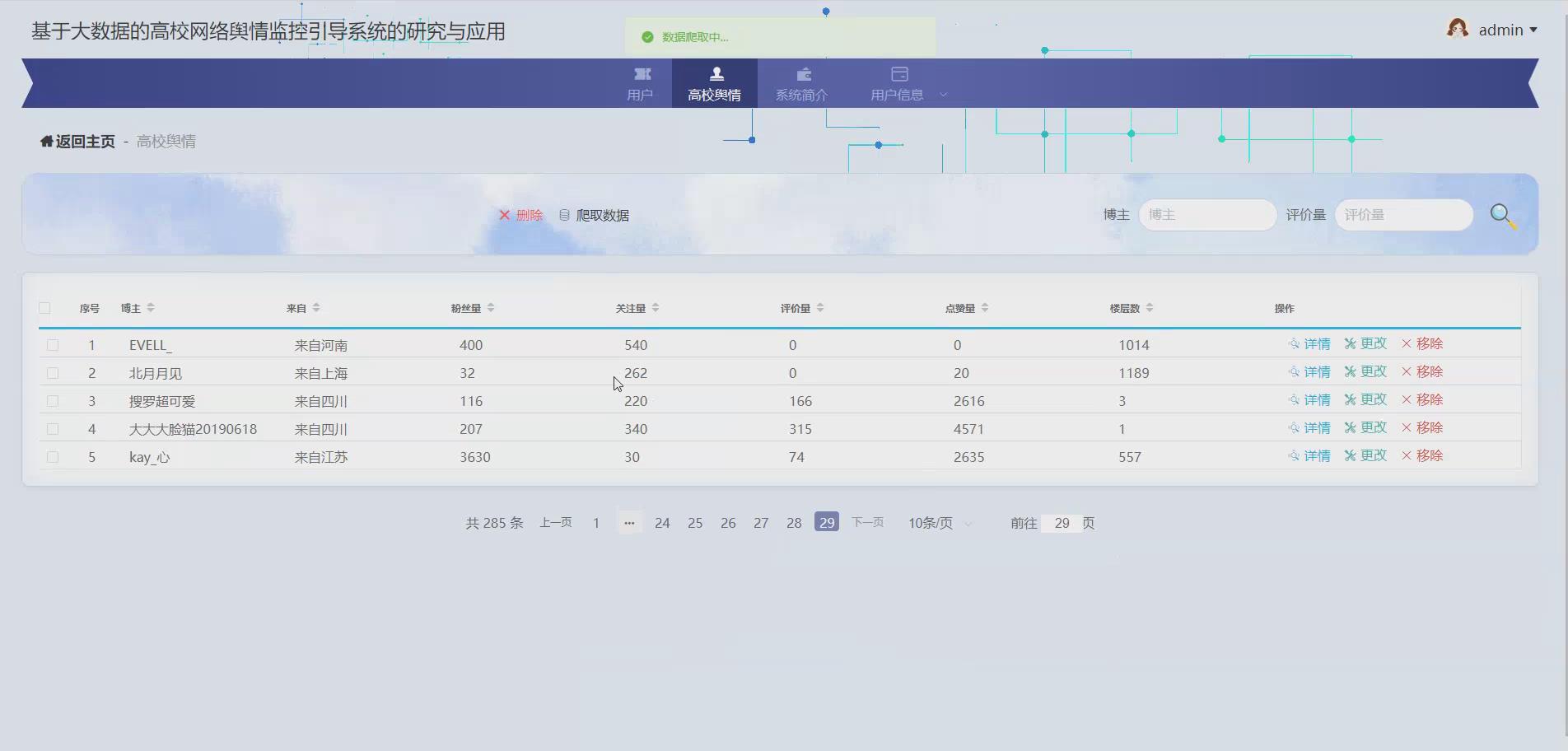Screen dimensions: 1568x751
Task: Select the 用户 nav icon
Action: [x=641, y=74]
